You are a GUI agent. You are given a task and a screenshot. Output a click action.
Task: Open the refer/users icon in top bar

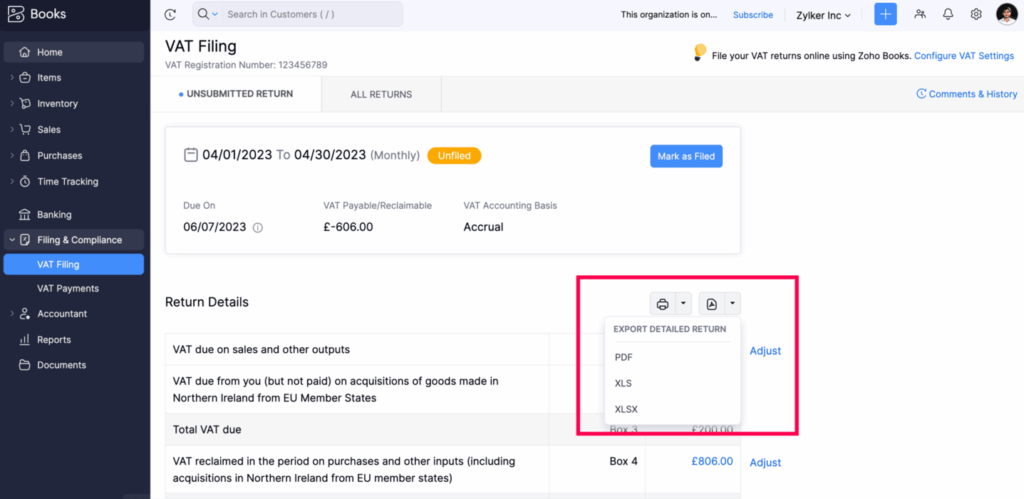[x=919, y=14]
